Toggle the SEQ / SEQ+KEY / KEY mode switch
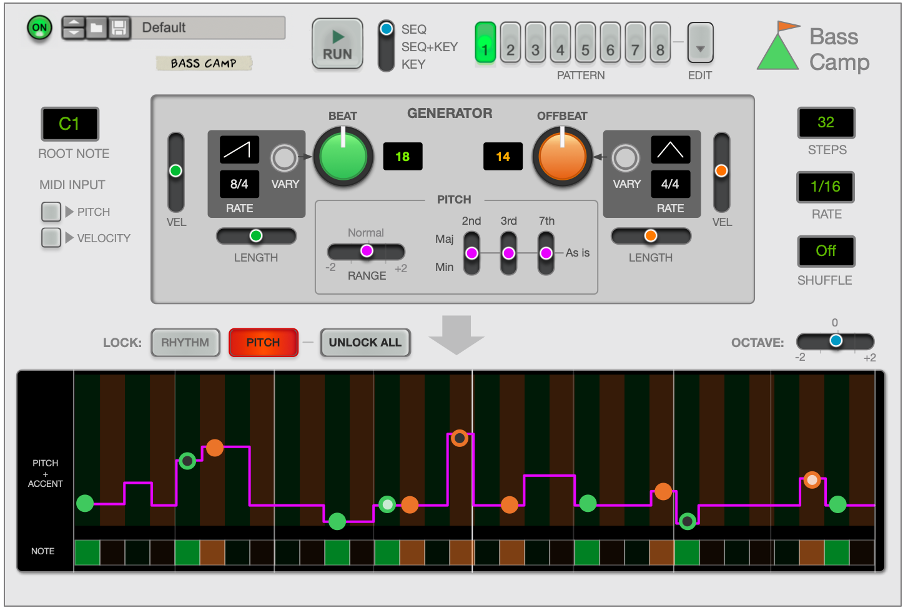Screen dimensions: 904x608 pos(386,46)
